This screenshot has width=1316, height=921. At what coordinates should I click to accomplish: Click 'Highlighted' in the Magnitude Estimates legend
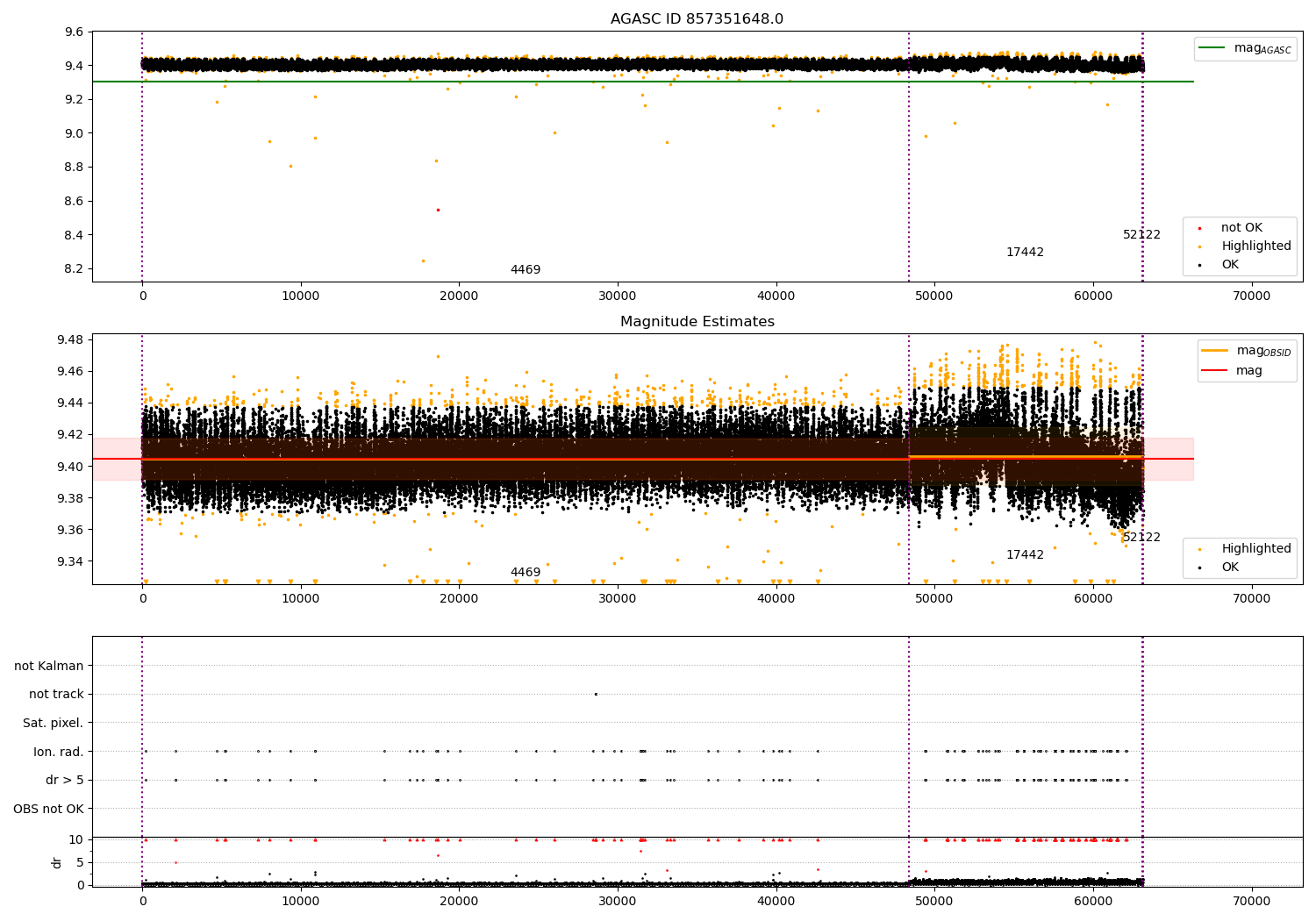pyautogui.click(x=1256, y=549)
